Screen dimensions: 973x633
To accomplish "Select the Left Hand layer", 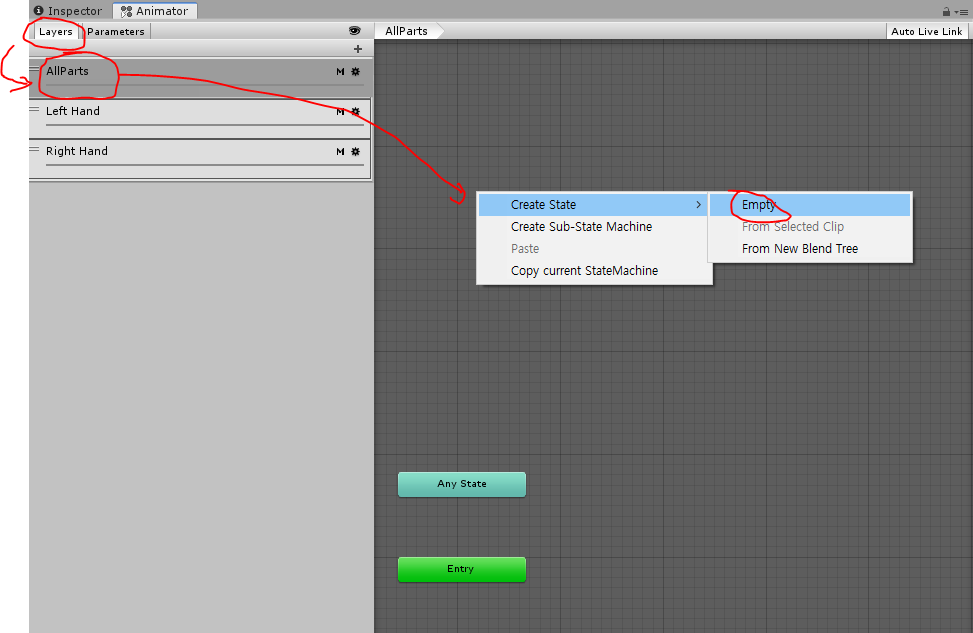I will coord(200,118).
